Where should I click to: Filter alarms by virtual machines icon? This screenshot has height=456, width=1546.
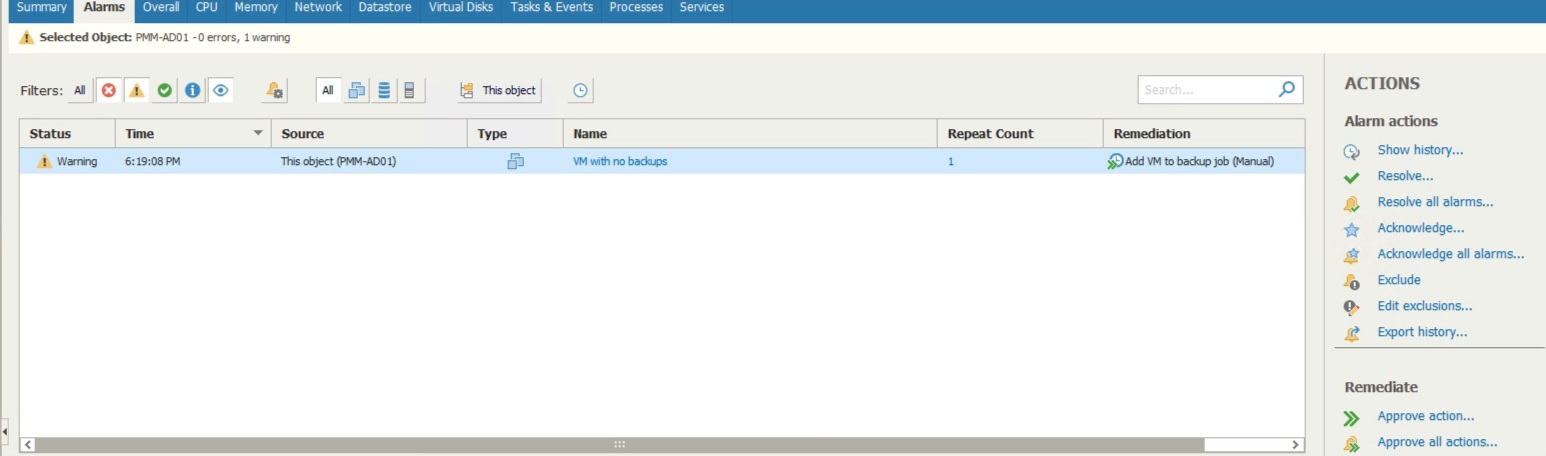(x=356, y=90)
